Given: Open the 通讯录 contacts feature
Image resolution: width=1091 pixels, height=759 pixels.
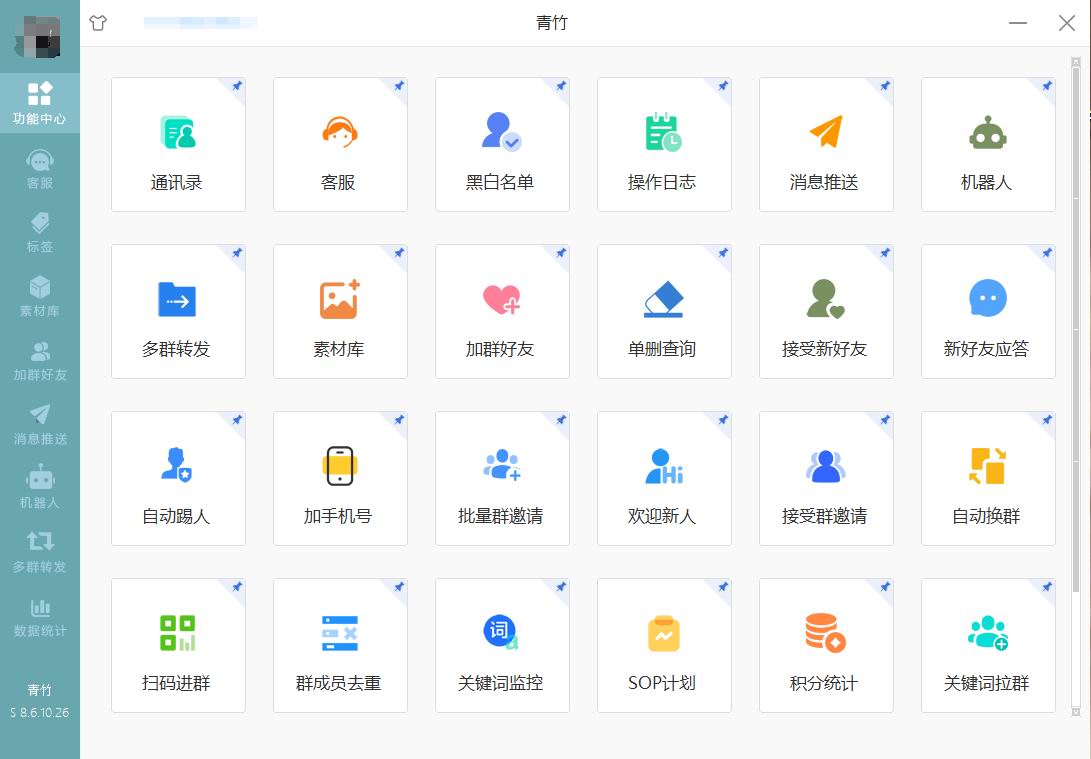Looking at the screenshot, I should (x=178, y=144).
